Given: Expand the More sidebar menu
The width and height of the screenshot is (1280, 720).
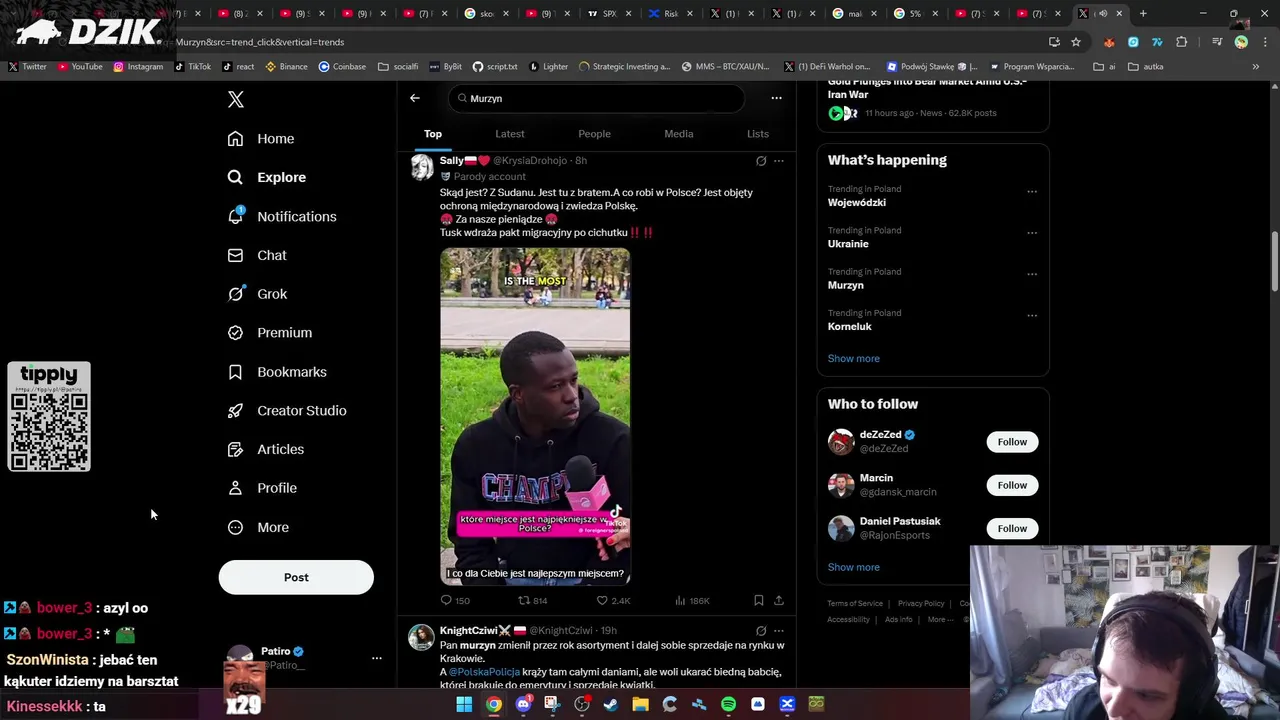Looking at the screenshot, I should tap(258, 527).
